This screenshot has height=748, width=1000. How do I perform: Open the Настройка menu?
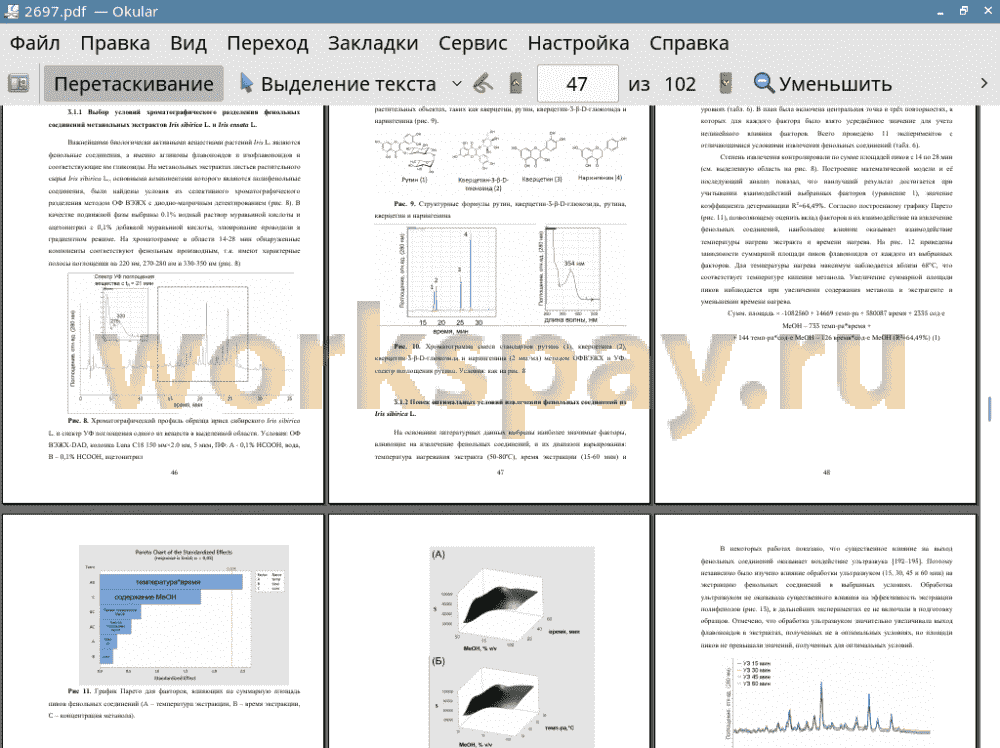578,43
